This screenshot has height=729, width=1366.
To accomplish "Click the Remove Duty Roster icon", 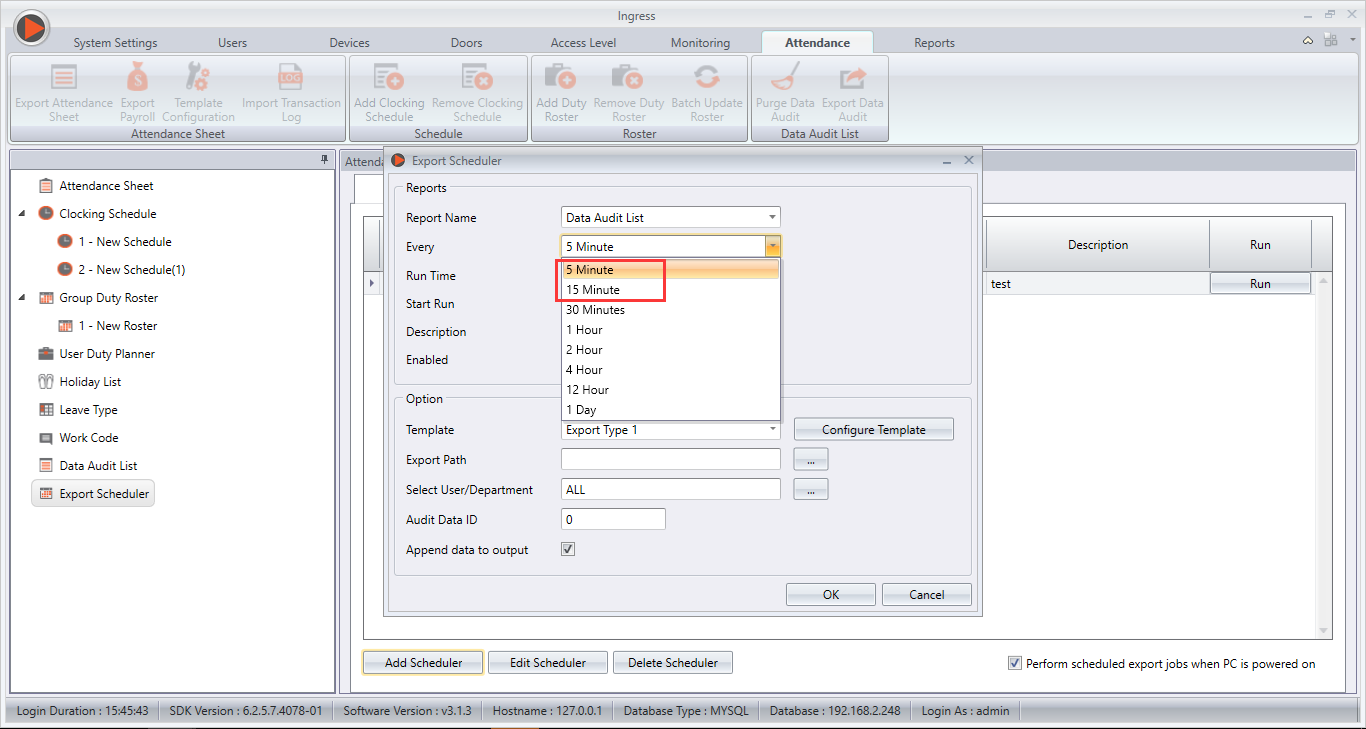I will [628, 78].
